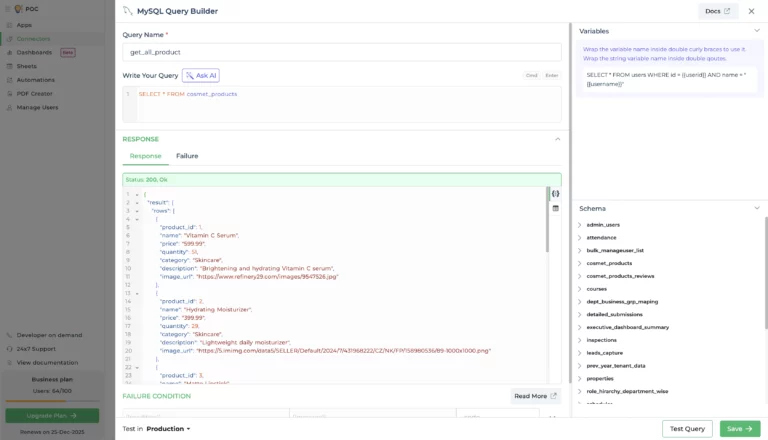Select the Response tab

coord(145,156)
